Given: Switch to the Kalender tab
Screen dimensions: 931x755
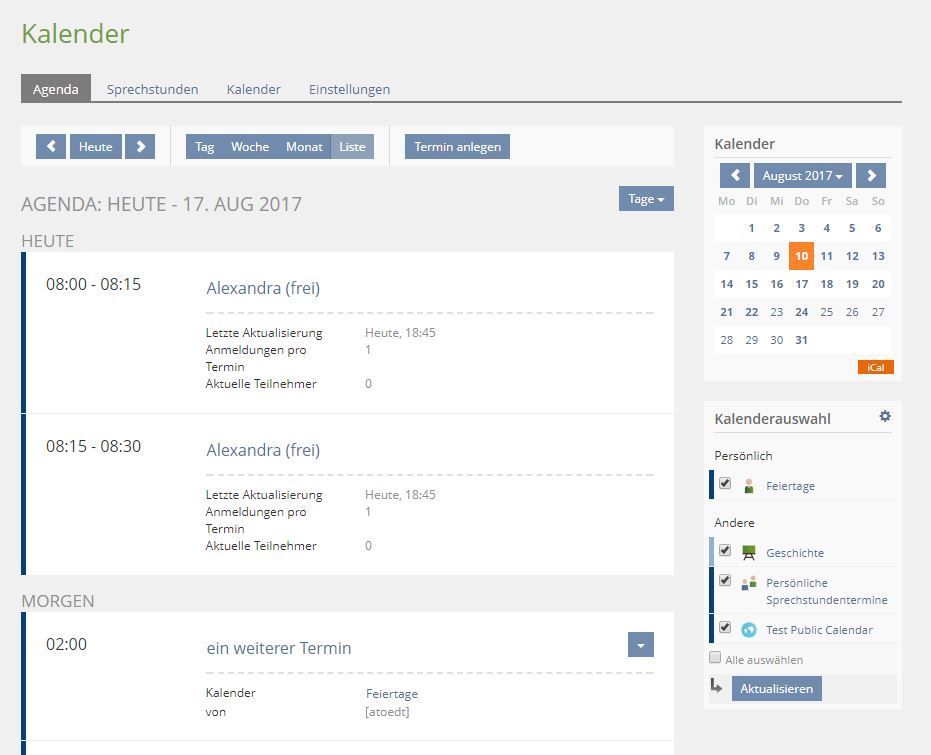Looking at the screenshot, I should coord(254,89).
